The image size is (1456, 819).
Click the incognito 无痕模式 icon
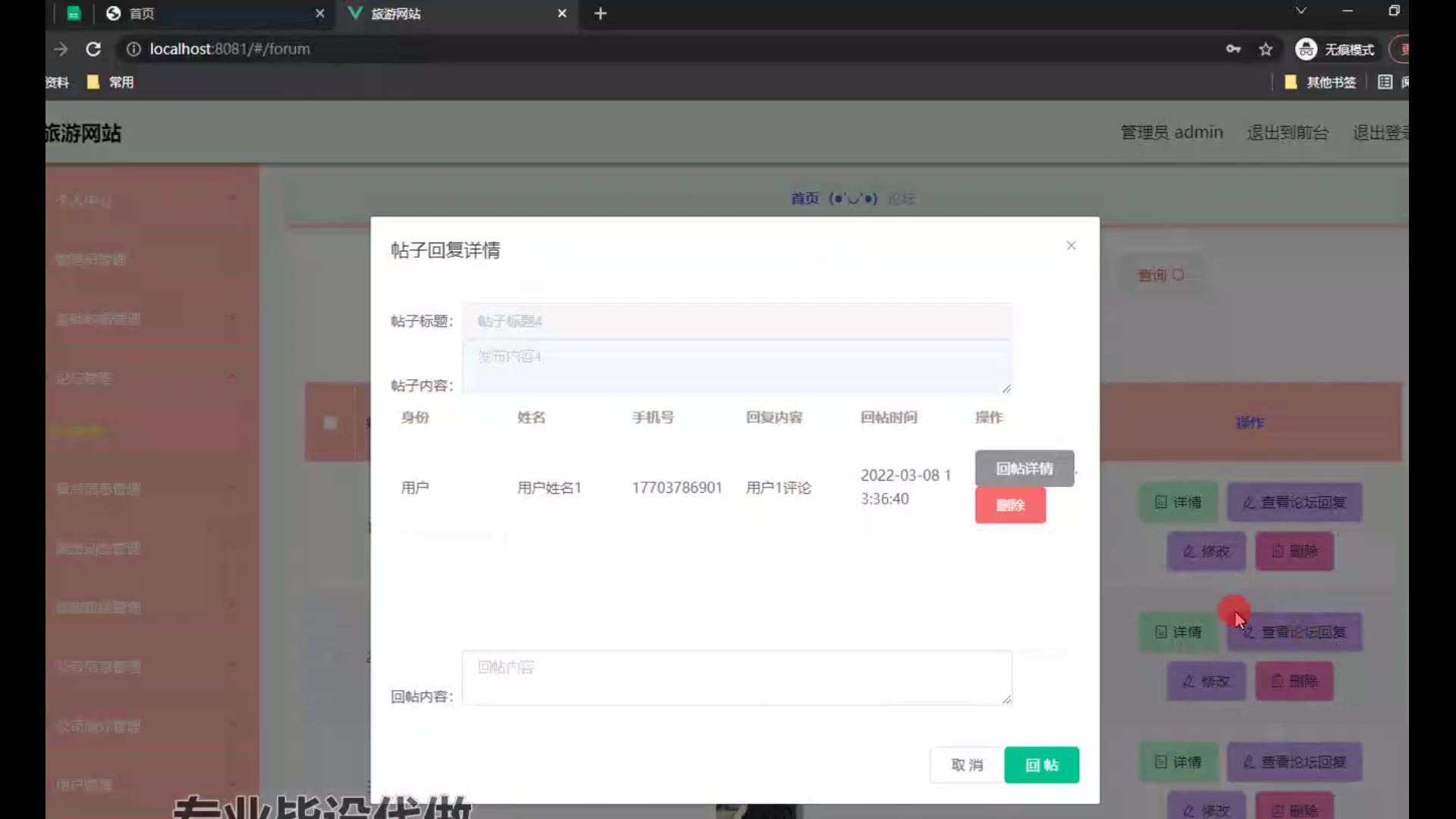pos(1306,49)
